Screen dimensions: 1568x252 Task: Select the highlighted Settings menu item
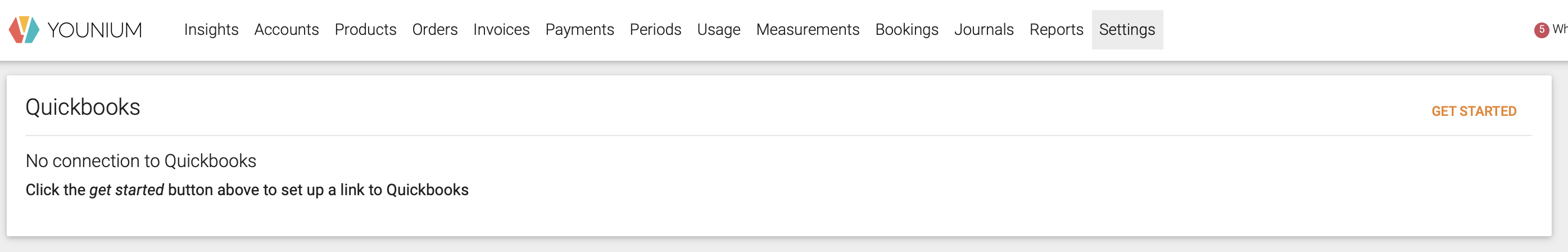(1127, 30)
